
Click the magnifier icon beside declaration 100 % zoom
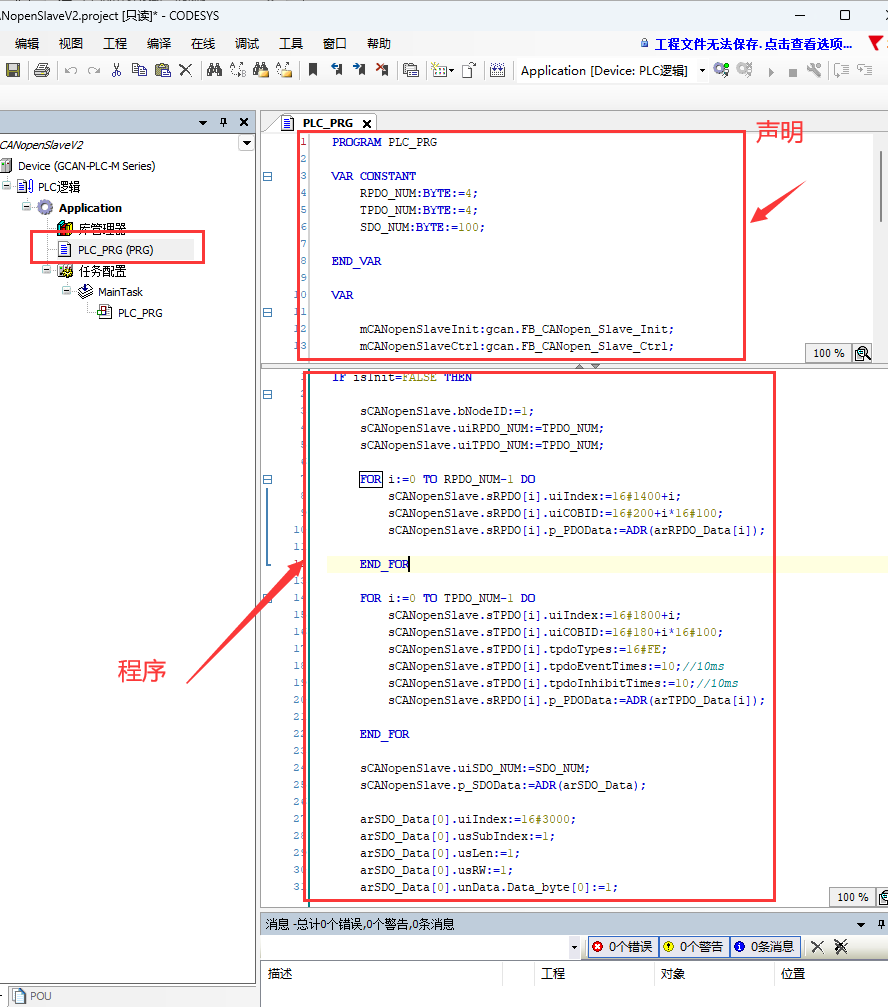tap(862, 353)
